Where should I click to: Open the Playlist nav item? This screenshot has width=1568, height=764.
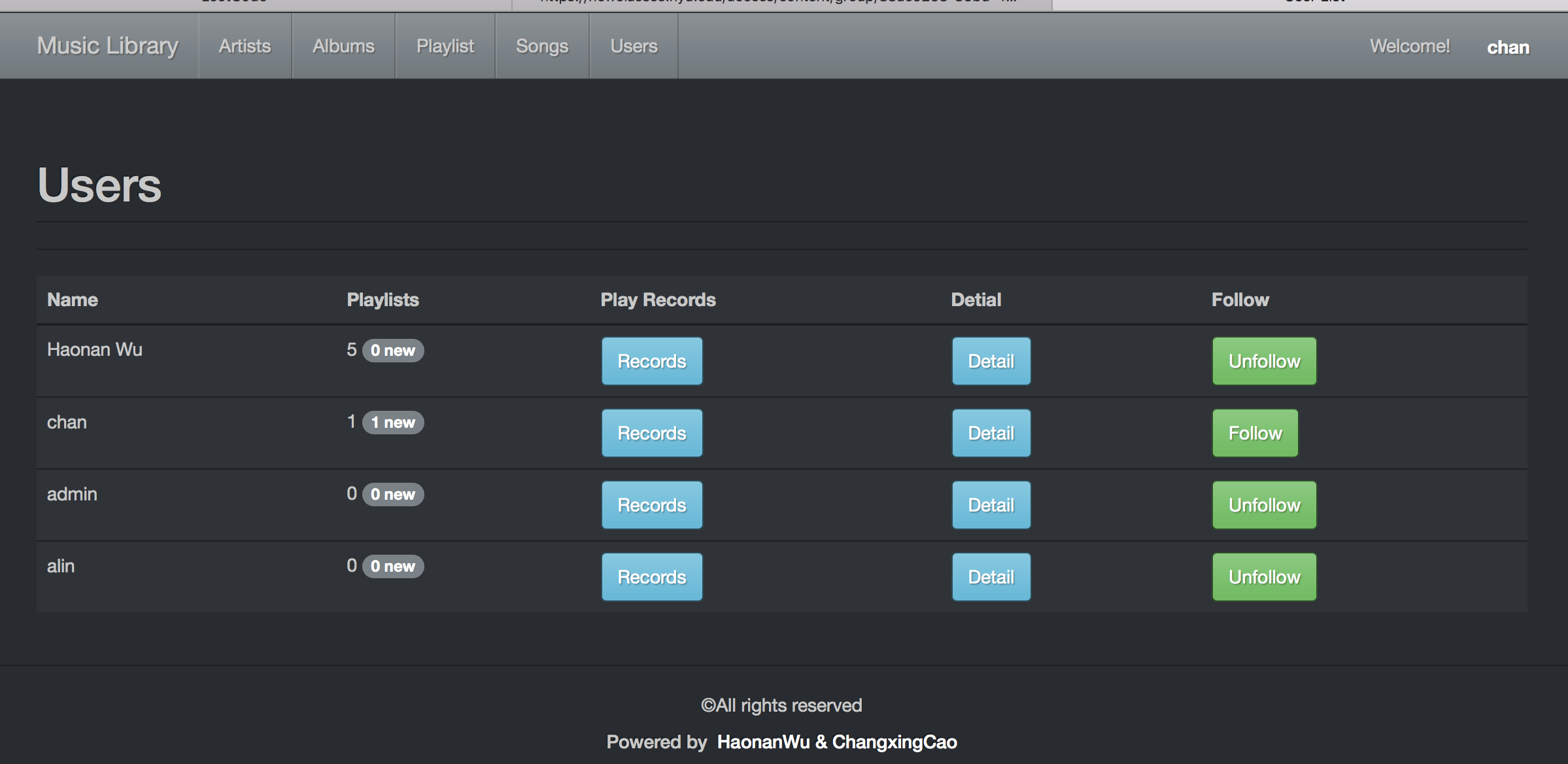[x=445, y=46]
